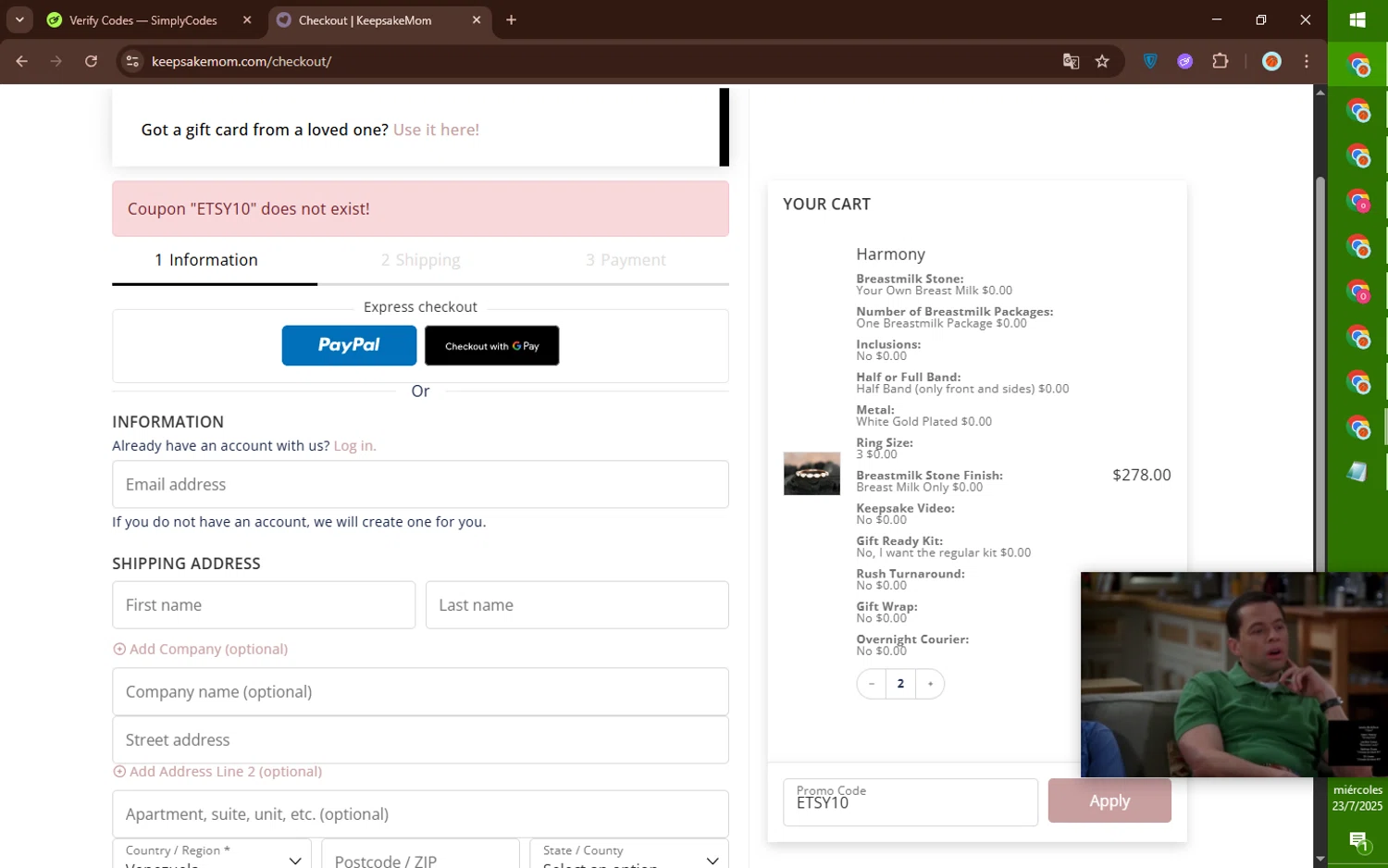The image size is (1388, 868).
Task: Open the Country / Region dropdown
Action: coord(212,855)
